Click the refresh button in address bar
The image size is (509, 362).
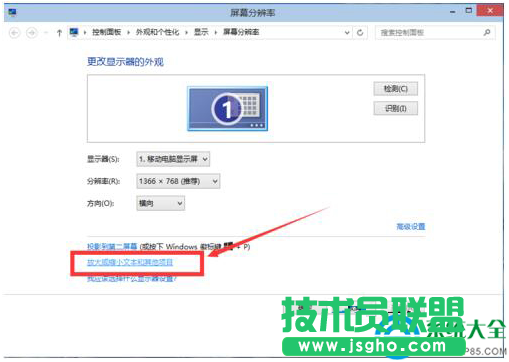360,33
